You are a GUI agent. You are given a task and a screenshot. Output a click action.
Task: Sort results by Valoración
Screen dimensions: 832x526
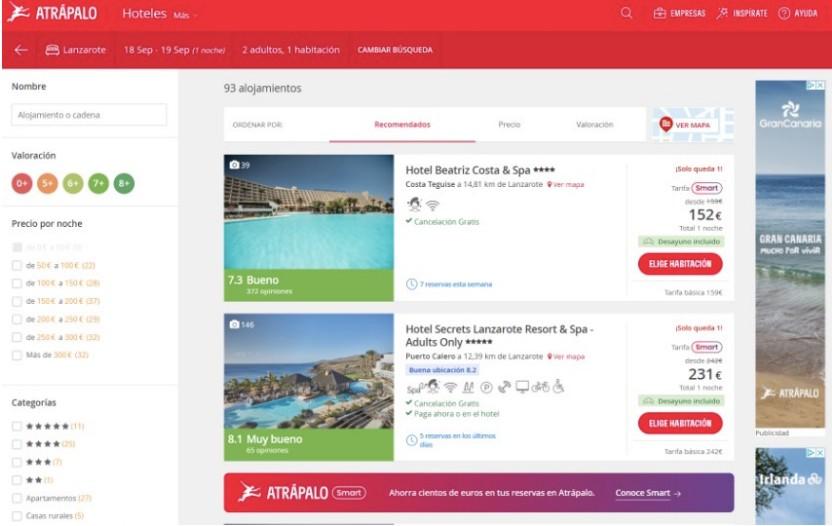click(594, 125)
